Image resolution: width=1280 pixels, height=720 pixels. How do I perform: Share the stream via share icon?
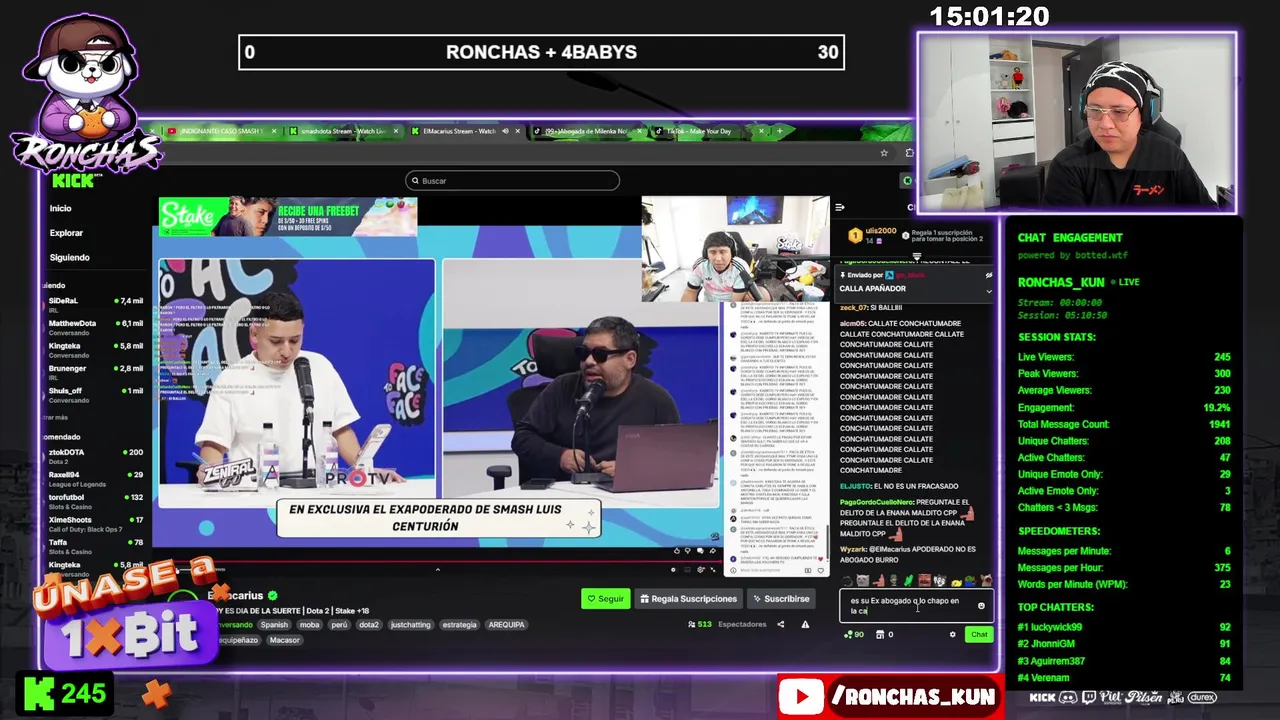781,624
